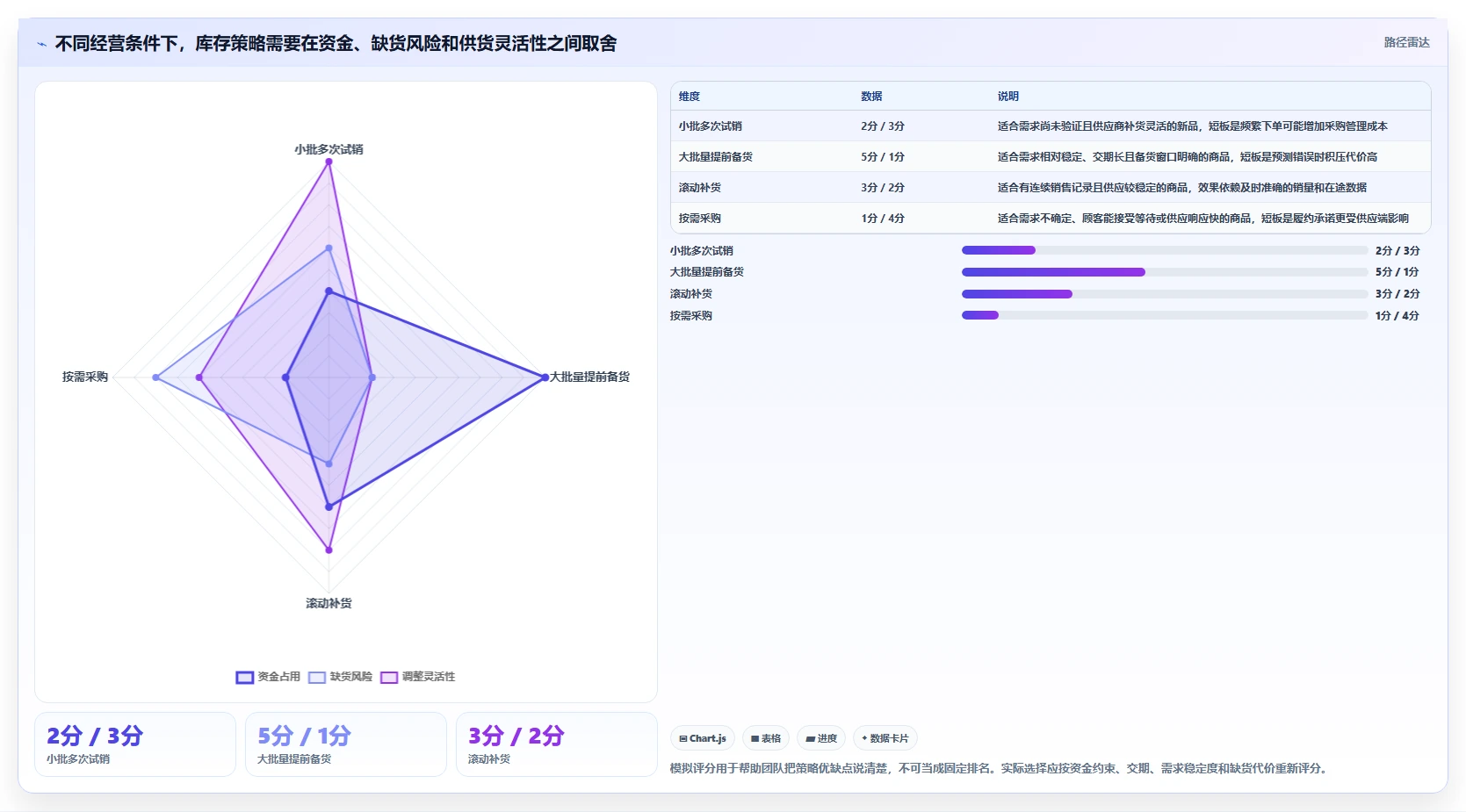Click 小批多次试销 label in progress list

pos(701,251)
